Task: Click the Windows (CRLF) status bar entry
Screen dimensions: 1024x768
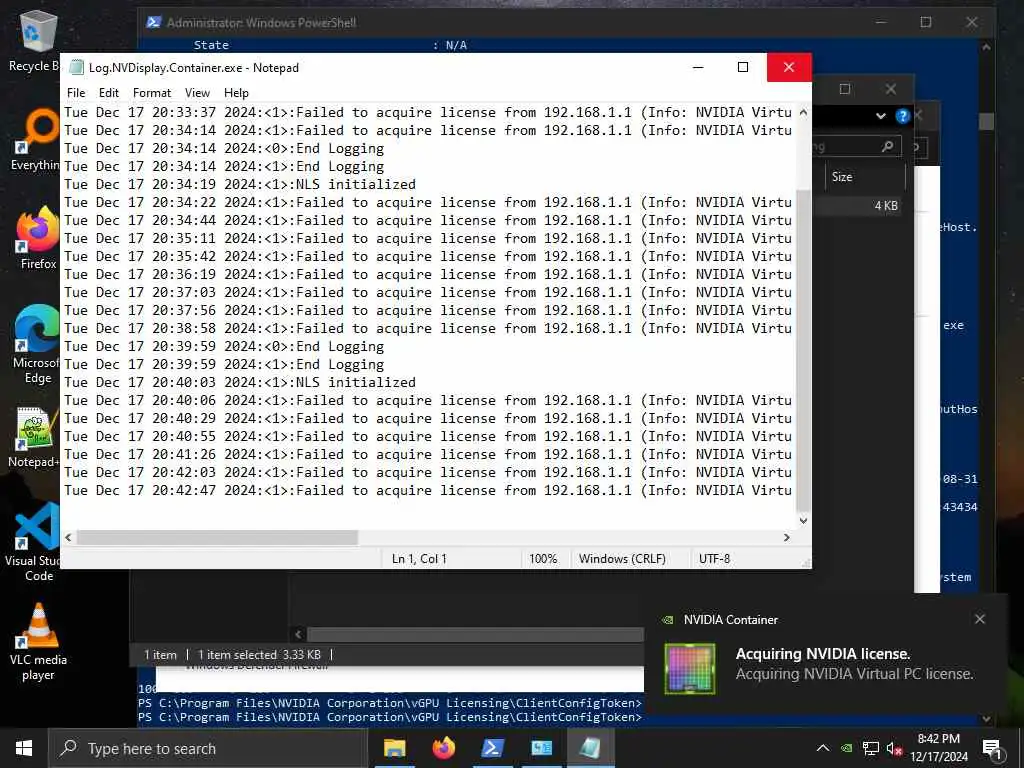Action: [622, 559]
